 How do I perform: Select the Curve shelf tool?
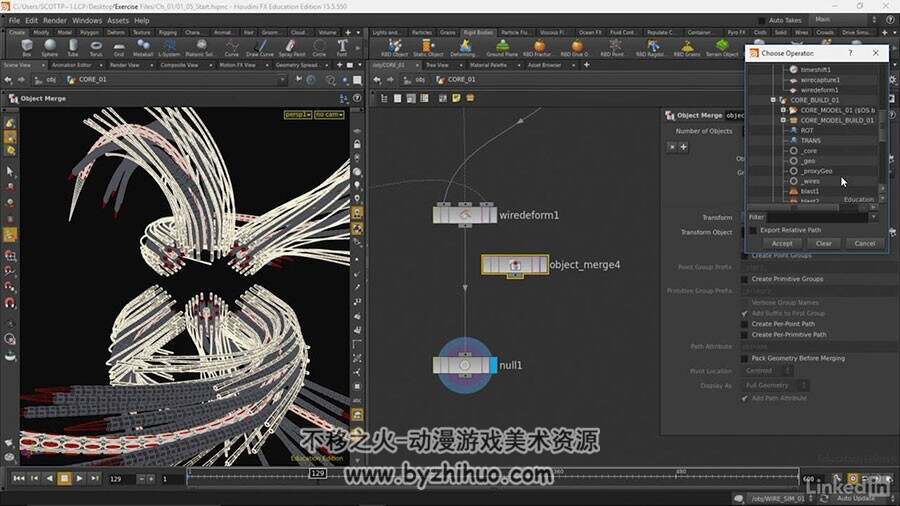[x=231, y=48]
